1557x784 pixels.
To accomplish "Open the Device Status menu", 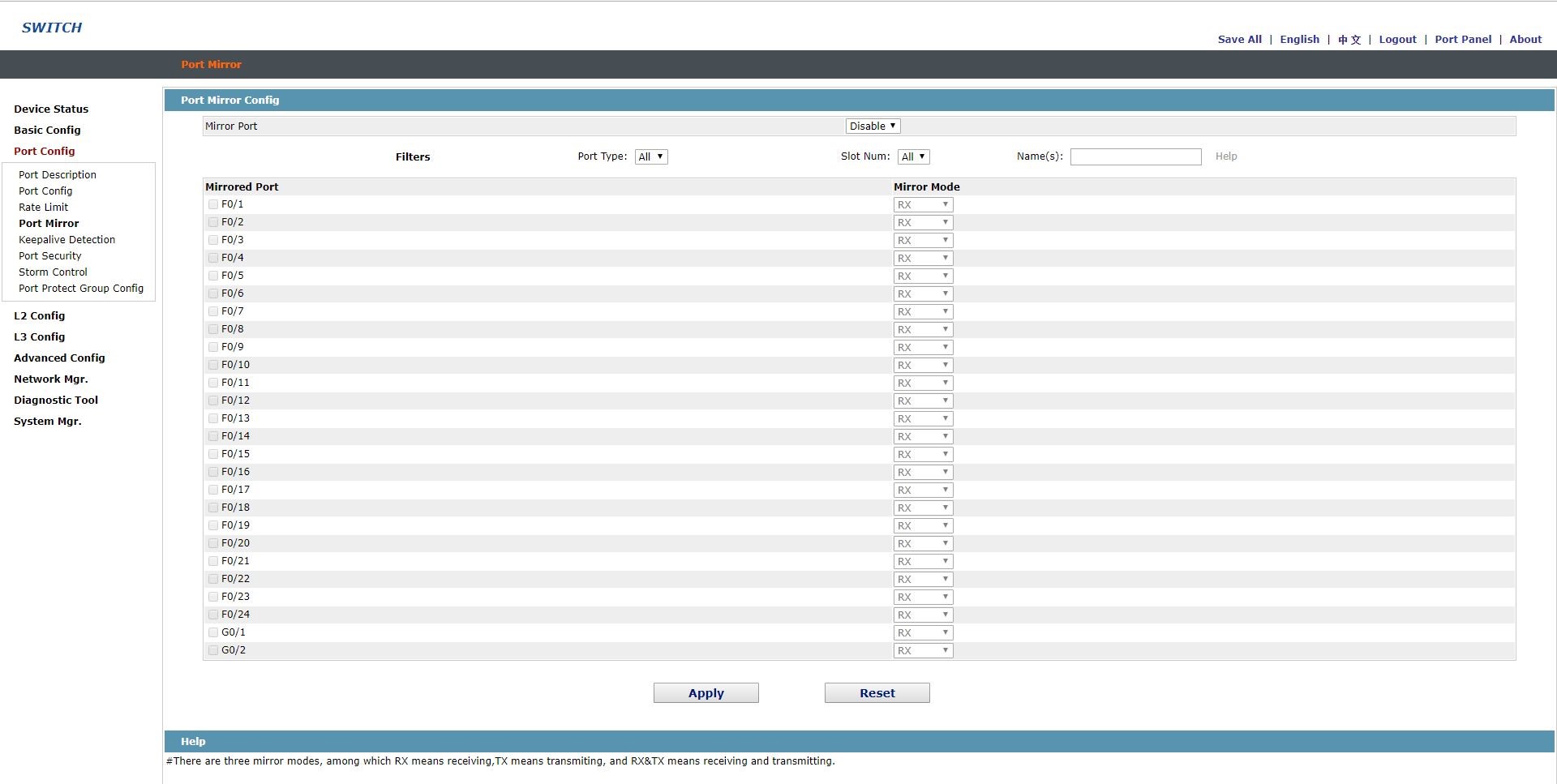I will (51, 109).
